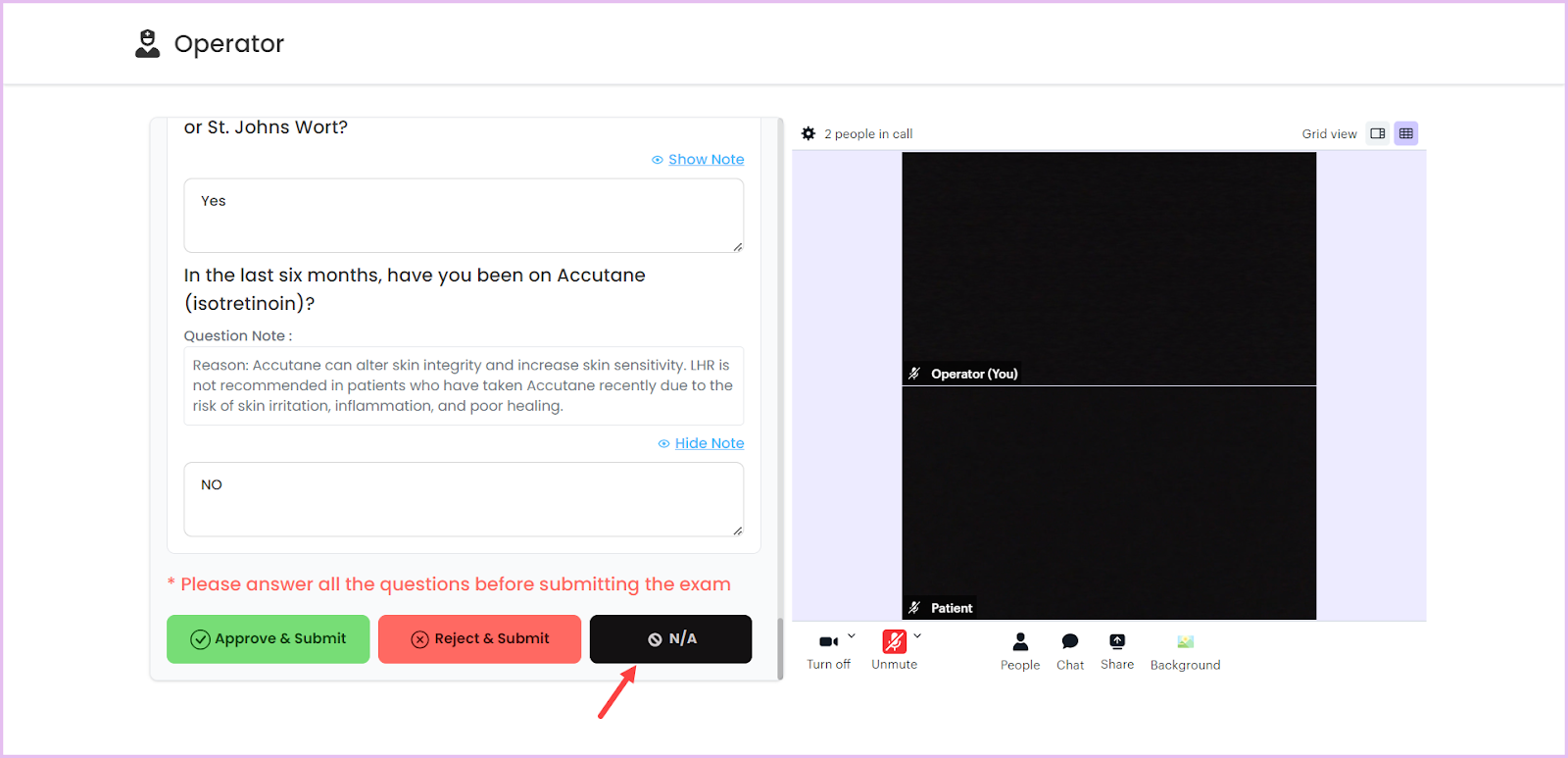Image resolution: width=1568 pixels, height=758 pixels.
Task: Click the answer field containing Yes
Action: (464, 215)
